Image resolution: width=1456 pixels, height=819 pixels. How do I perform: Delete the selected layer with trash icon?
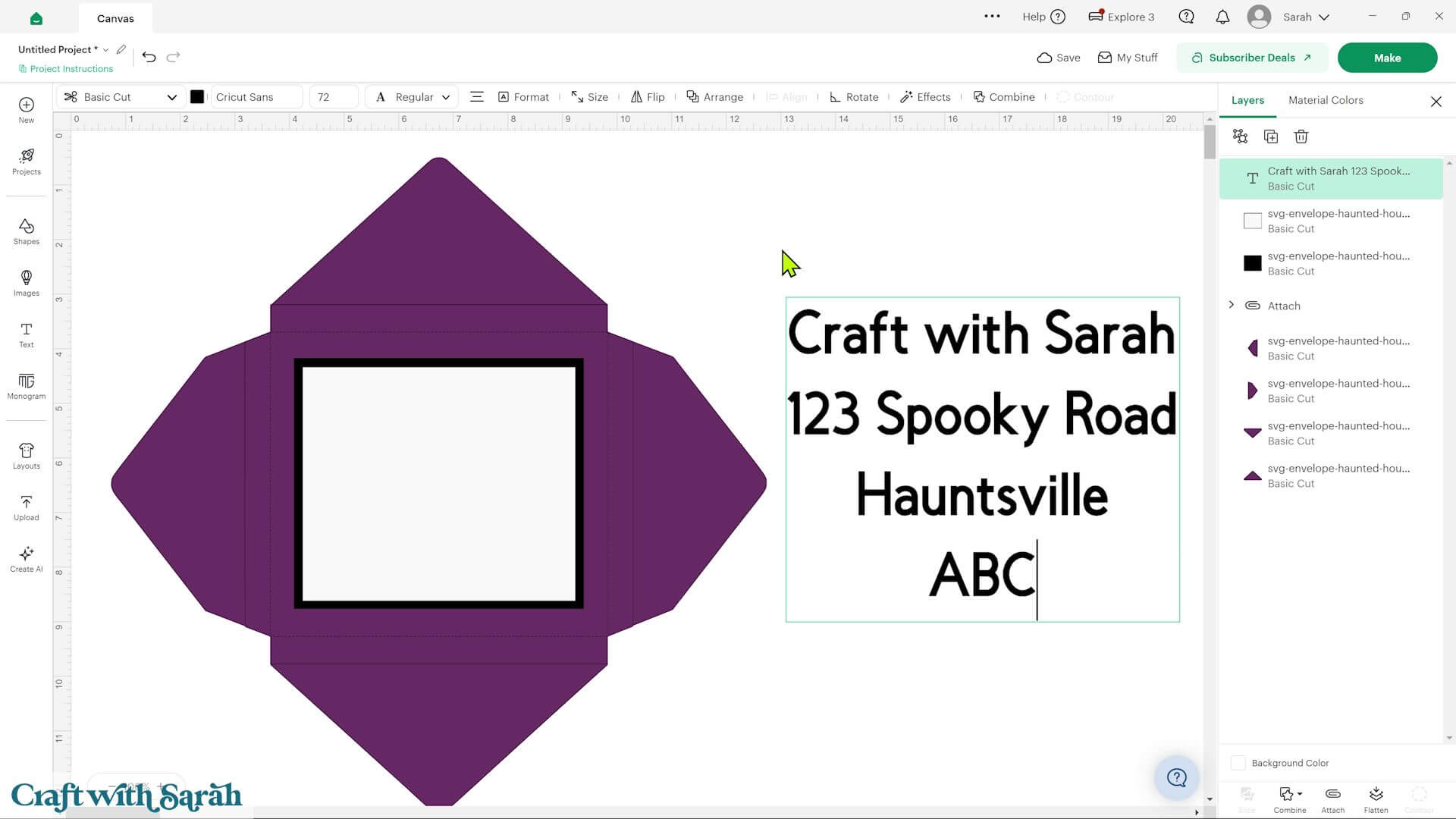1301,136
